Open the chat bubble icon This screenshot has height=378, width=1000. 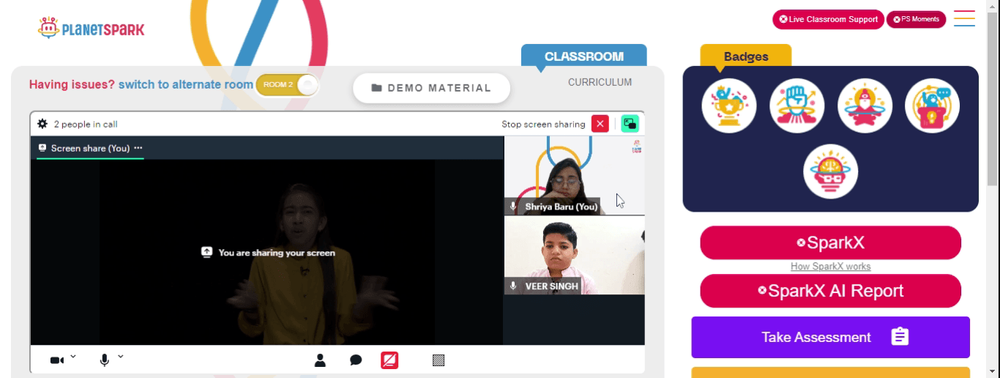click(356, 361)
